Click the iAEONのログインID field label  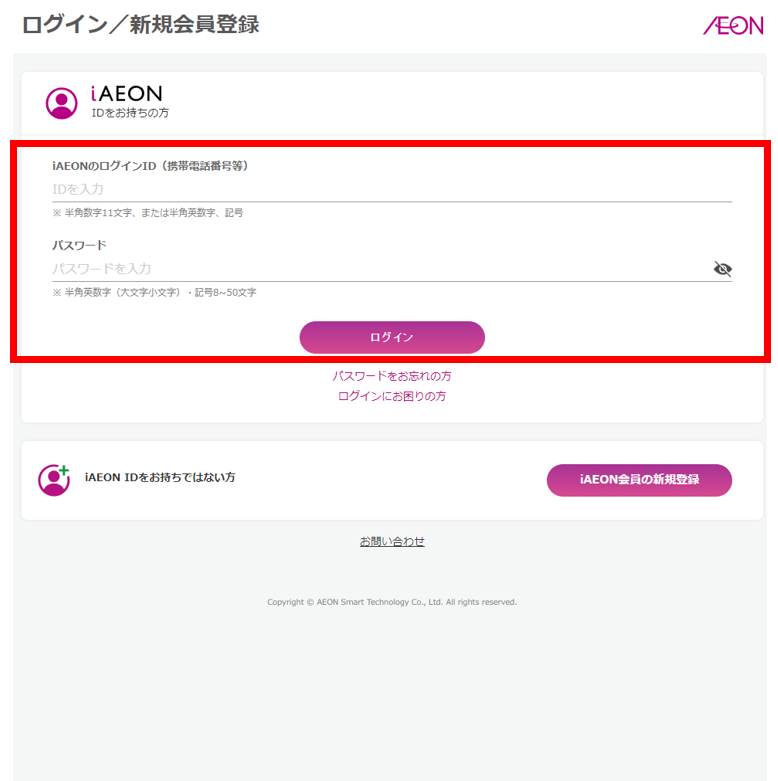tap(150, 166)
